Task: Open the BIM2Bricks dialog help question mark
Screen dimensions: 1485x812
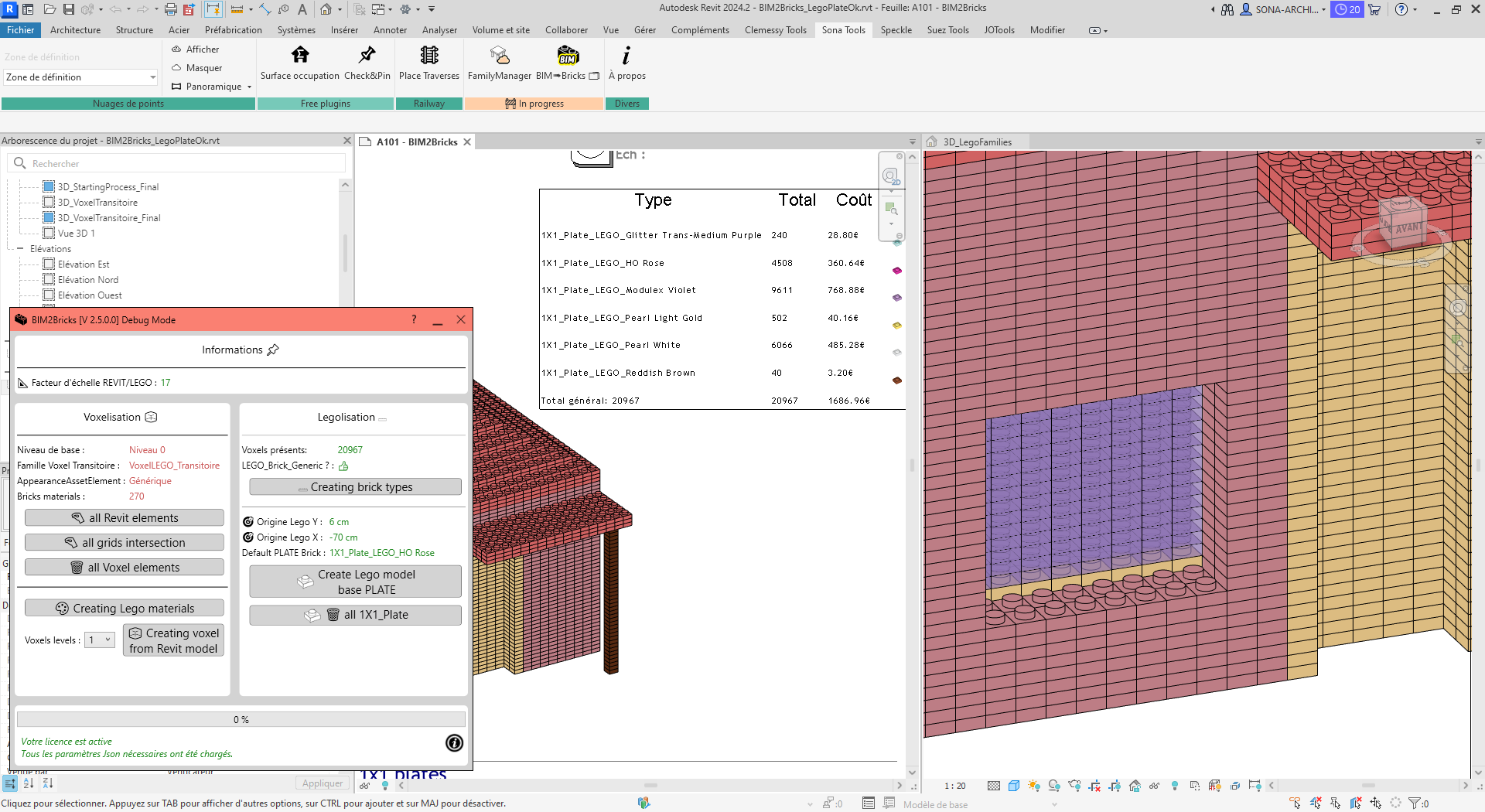Action: [414, 319]
